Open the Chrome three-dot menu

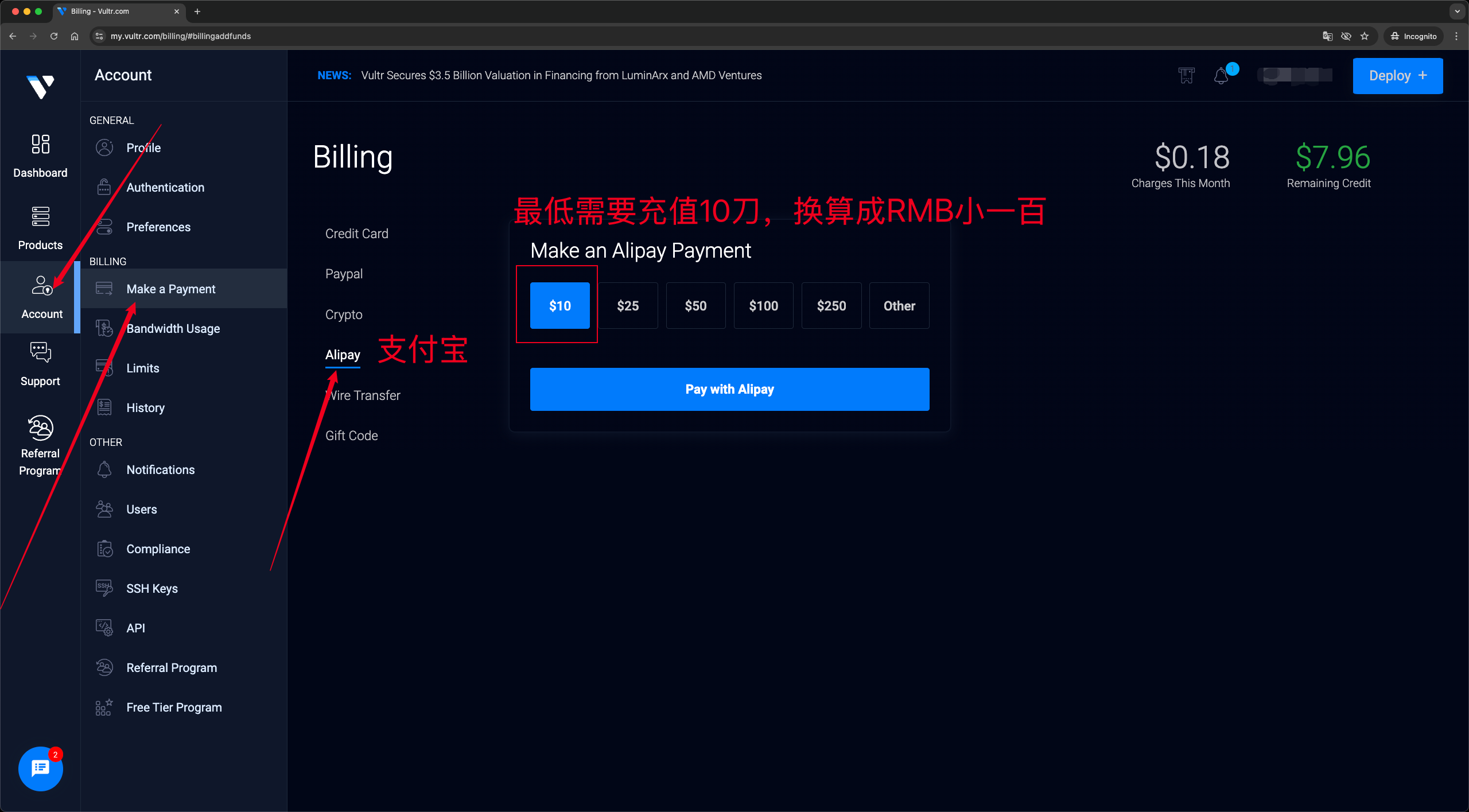1456,36
